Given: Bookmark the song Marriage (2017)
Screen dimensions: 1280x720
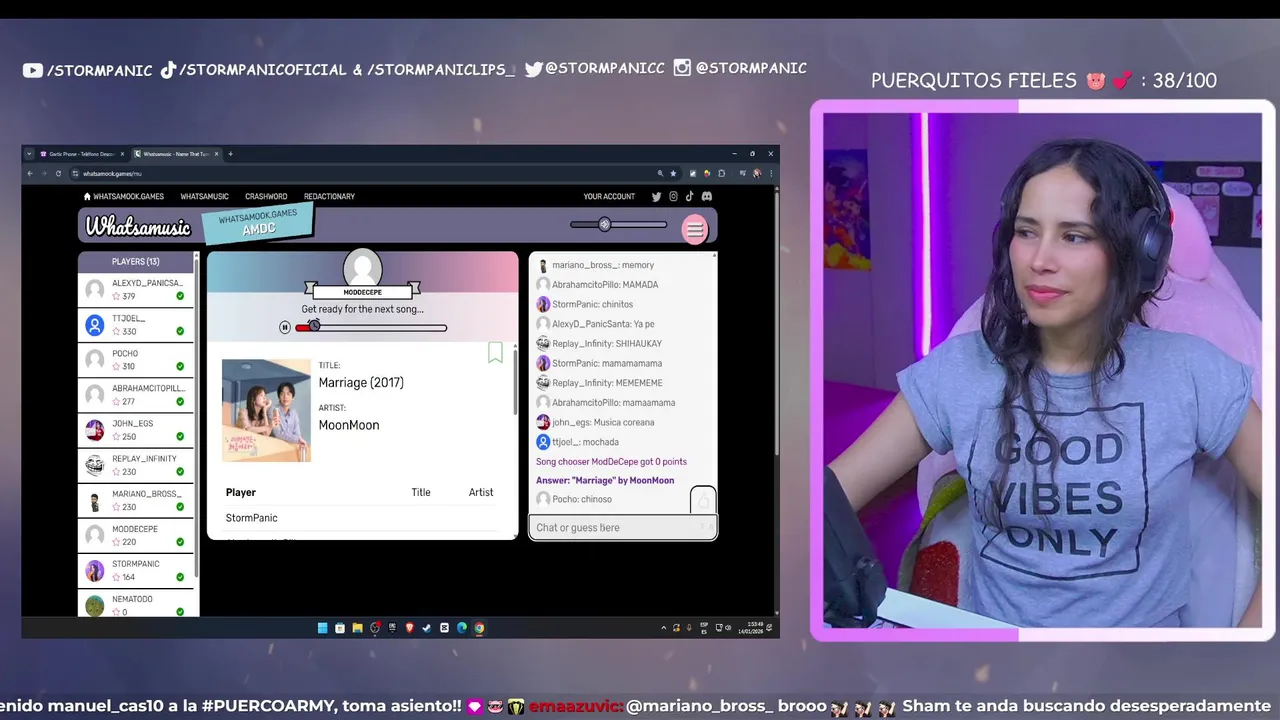Looking at the screenshot, I should tap(495, 352).
